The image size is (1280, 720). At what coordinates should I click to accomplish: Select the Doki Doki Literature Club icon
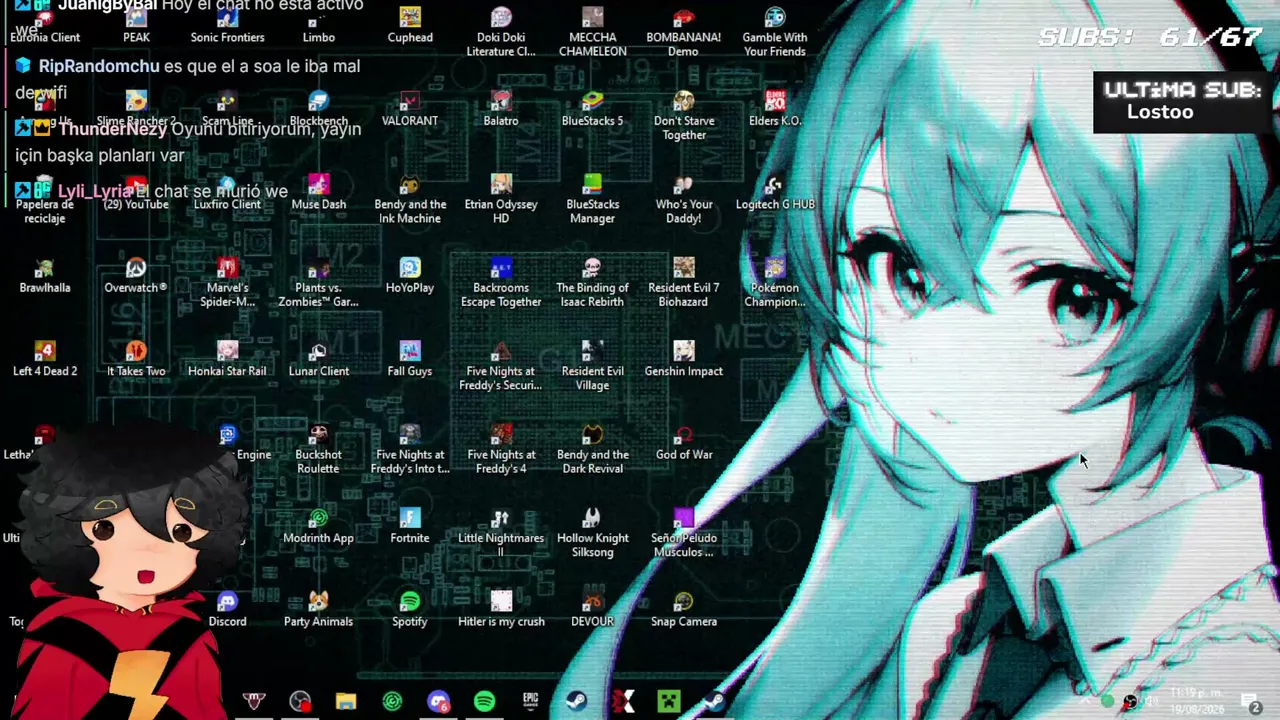point(501,32)
